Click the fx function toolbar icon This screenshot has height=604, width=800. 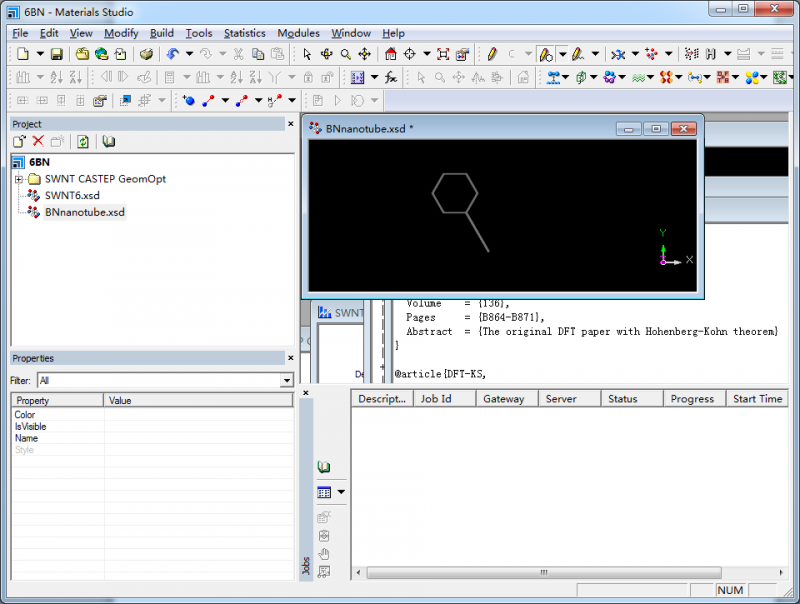click(x=391, y=77)
